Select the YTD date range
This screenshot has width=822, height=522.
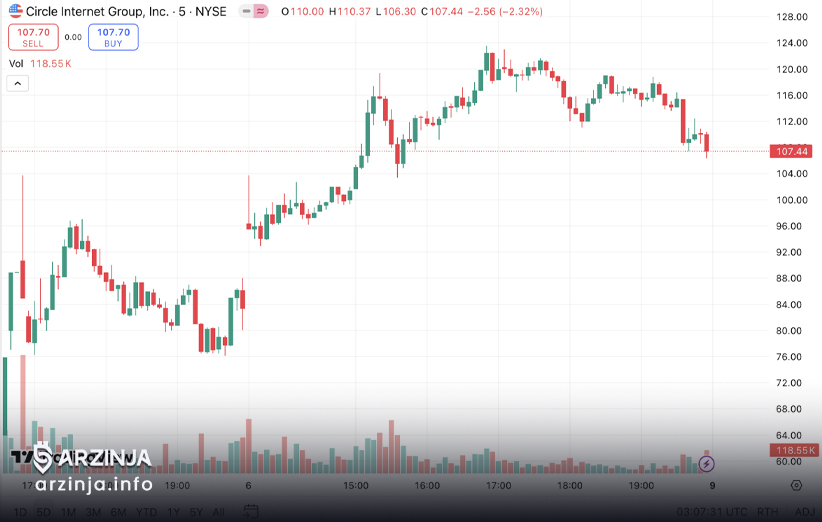146,512
